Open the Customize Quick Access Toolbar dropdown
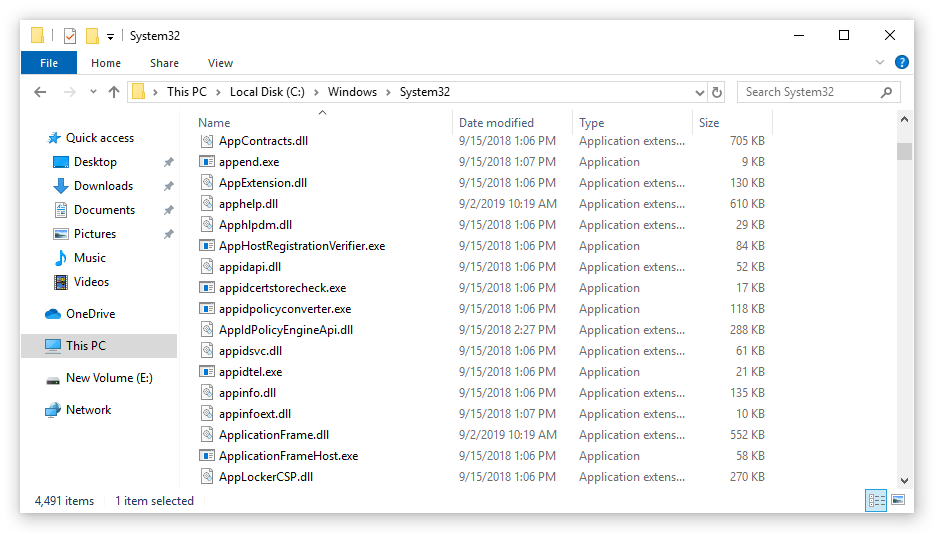 point(111,36)
